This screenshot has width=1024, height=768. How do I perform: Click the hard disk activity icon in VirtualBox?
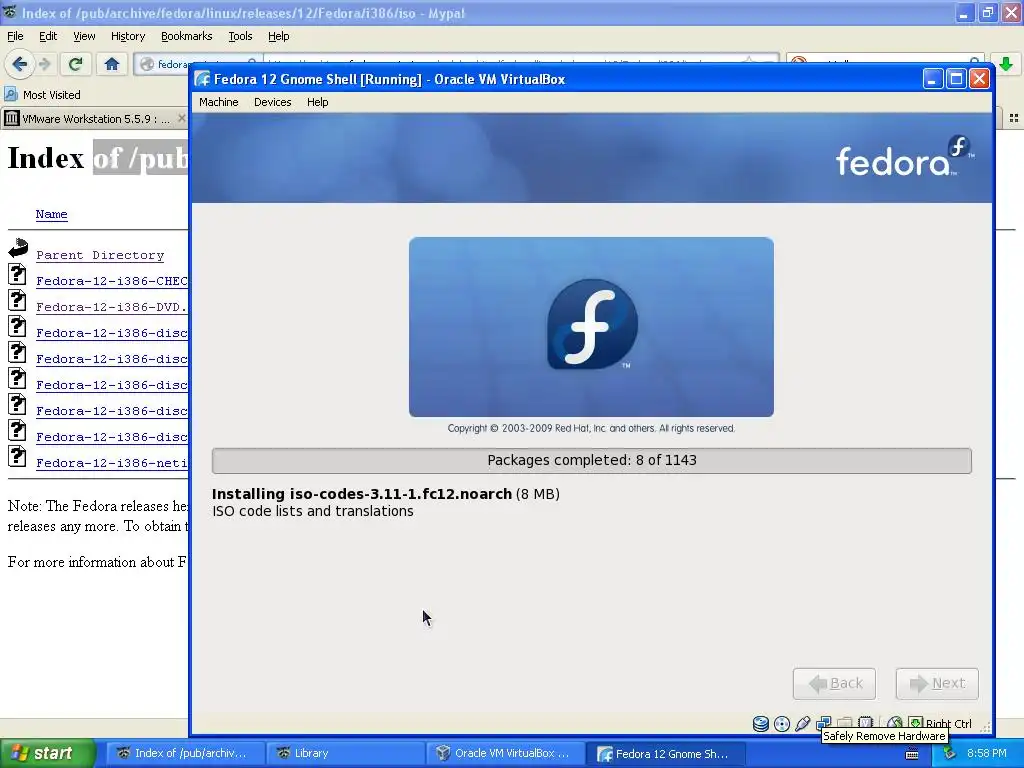[x=761, y=724]
